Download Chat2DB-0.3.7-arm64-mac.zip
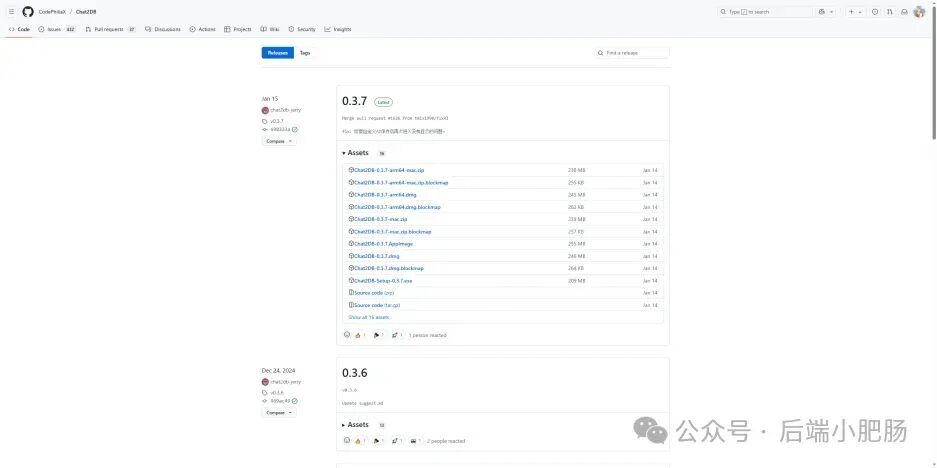The width and height of the screenshot is (937, 468). tap(387, 170)
